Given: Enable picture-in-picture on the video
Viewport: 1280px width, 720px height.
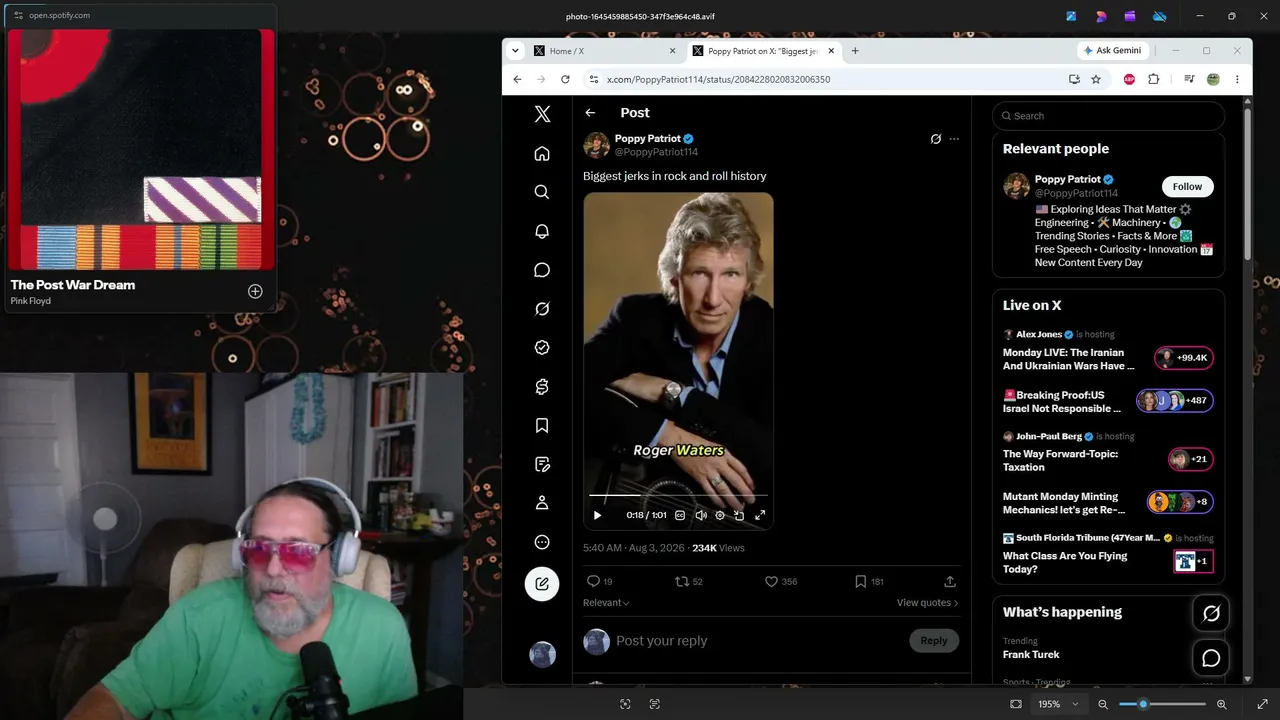Looking at the screenshot, I should 739,515.
